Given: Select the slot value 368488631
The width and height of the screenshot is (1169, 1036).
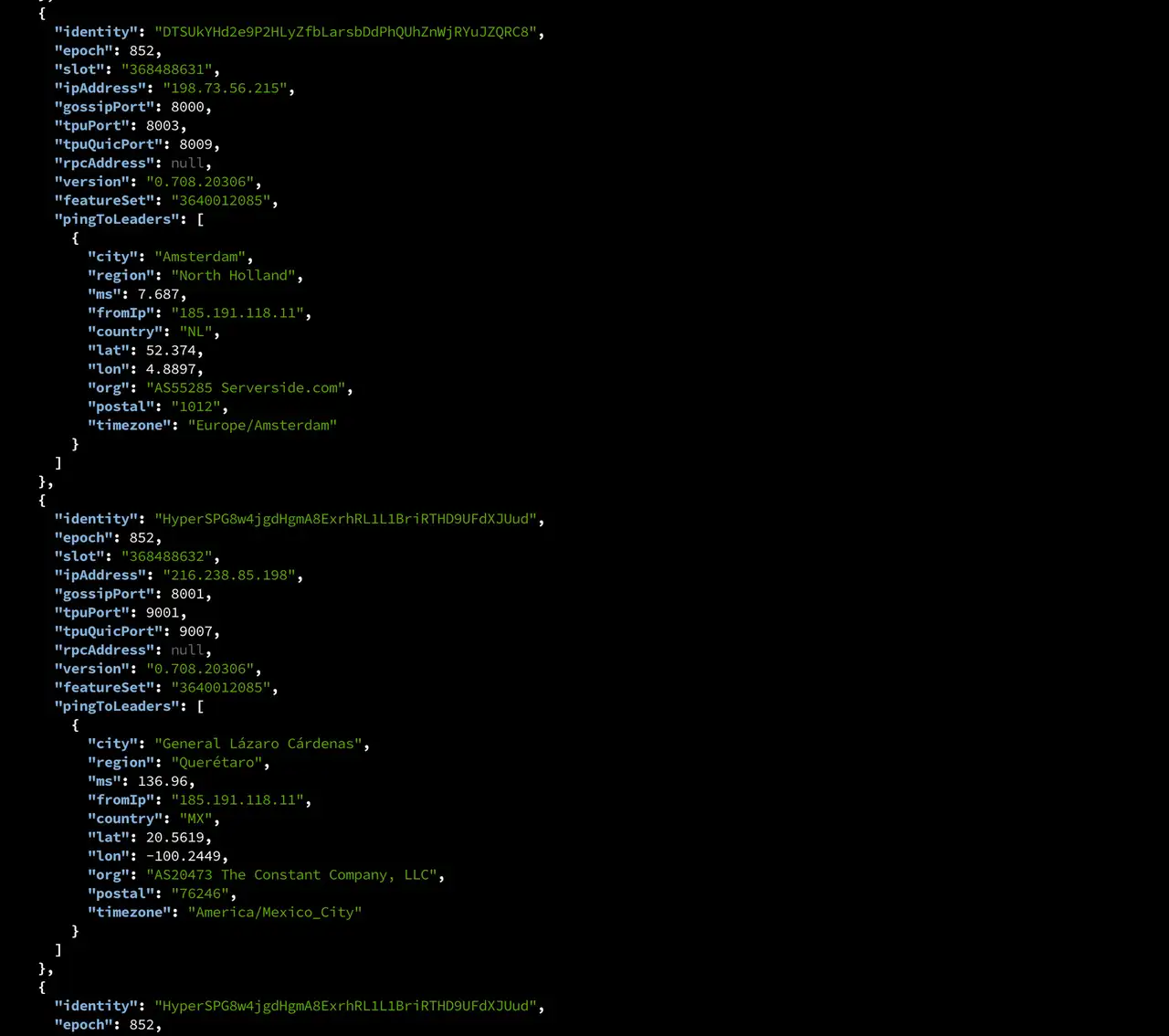Looking at the screenshot, I should click(x=167, y=69).
